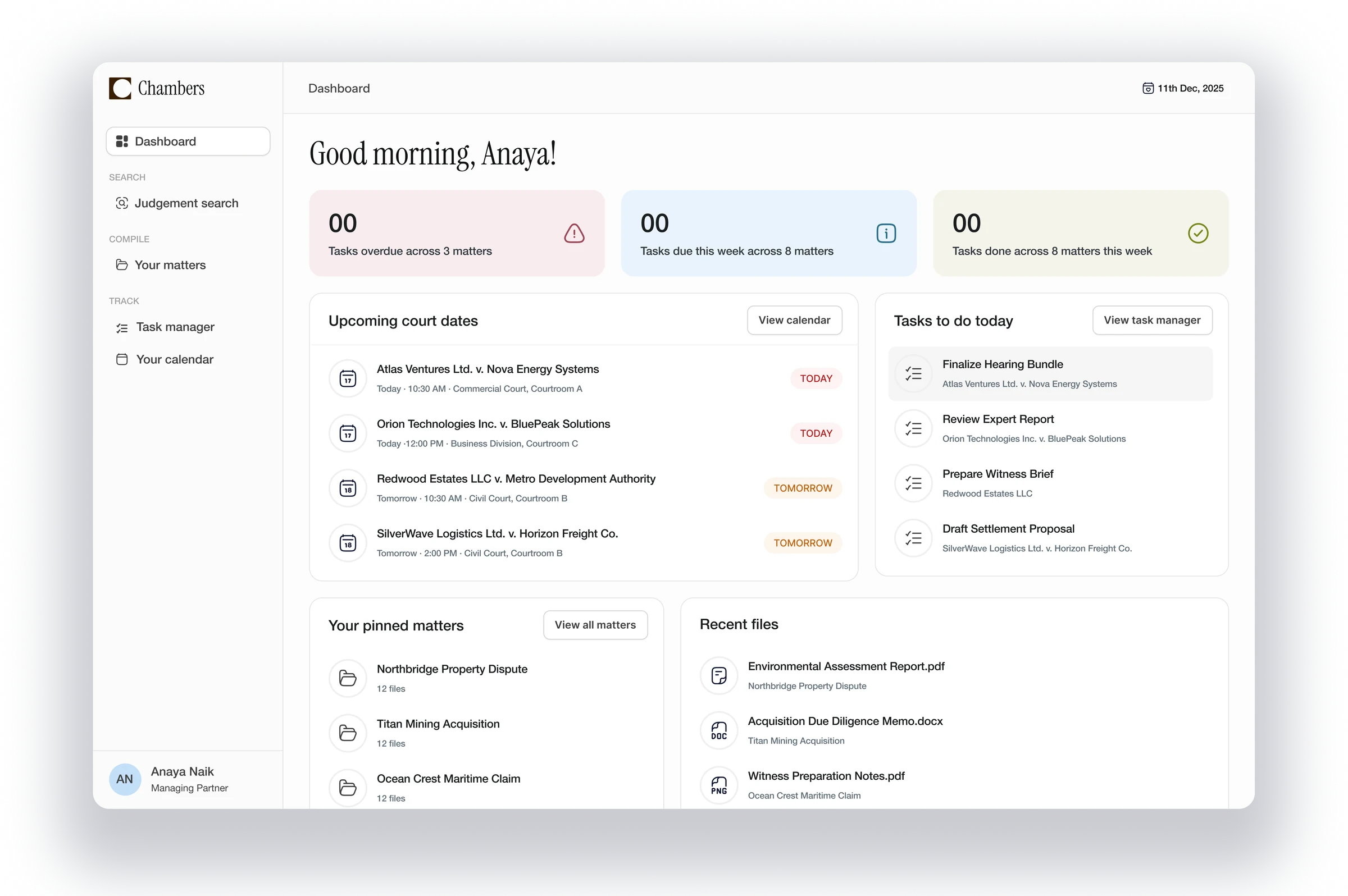Click the View all matters button
Screen dimensions: 1348x896
[595, 625]
